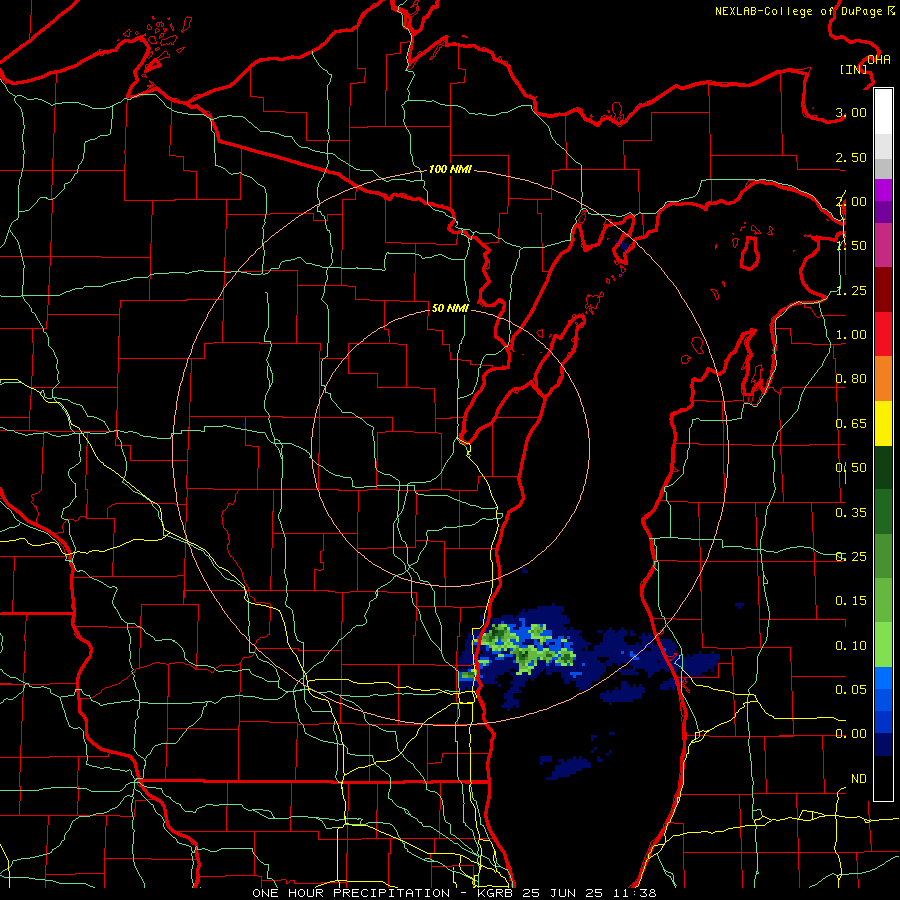Click the small blue echo patch near Illinois border
This screenshot has height=900, width=900.
(x=567, y=766)
